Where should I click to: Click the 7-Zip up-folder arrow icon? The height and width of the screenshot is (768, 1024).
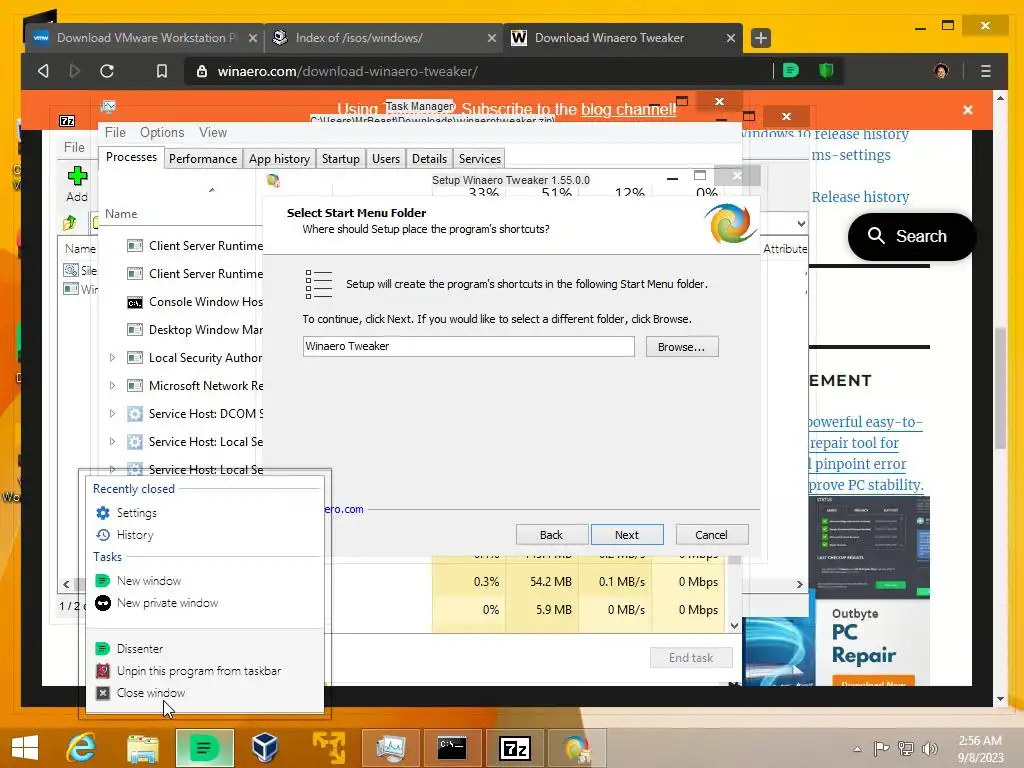click(70, 223)
